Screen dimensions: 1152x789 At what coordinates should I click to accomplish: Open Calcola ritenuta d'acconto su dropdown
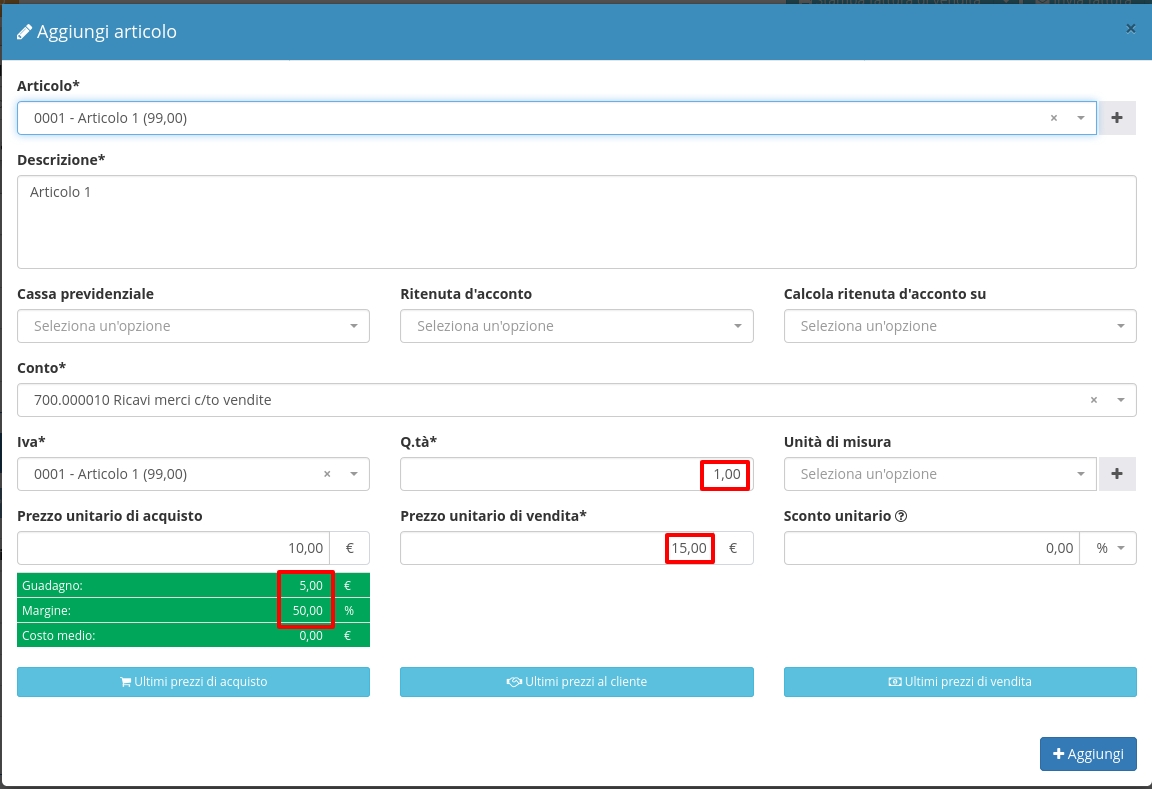click(x=959, y=326)
